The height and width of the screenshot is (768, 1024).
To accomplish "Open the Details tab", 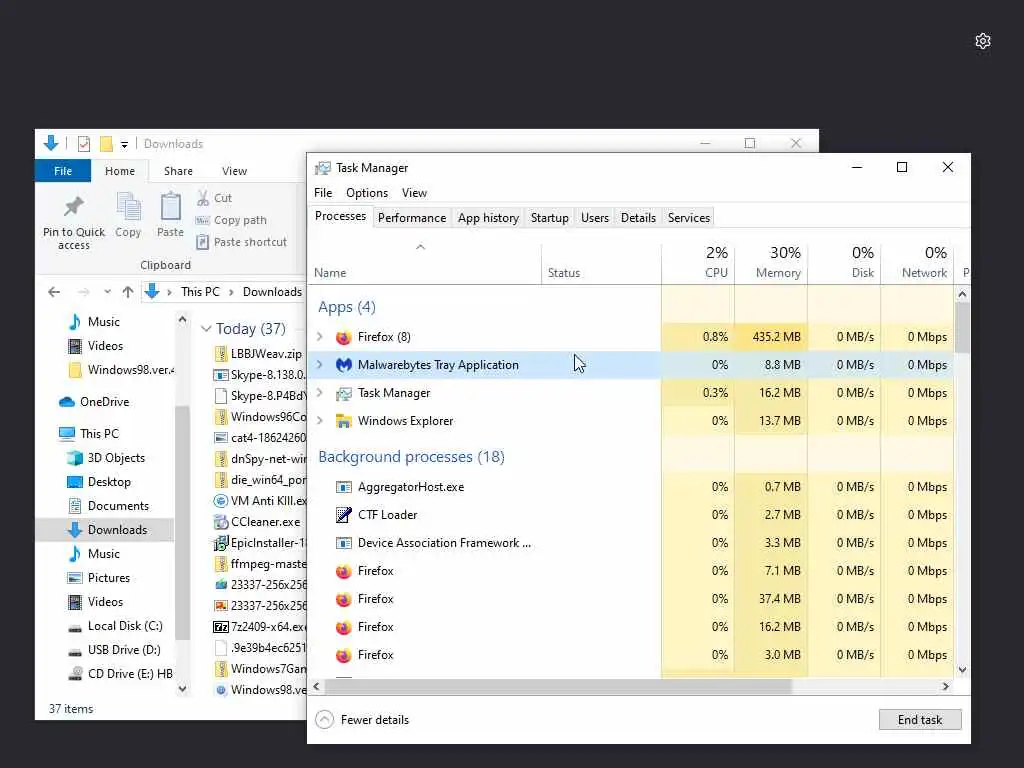I will coord(638,218).
